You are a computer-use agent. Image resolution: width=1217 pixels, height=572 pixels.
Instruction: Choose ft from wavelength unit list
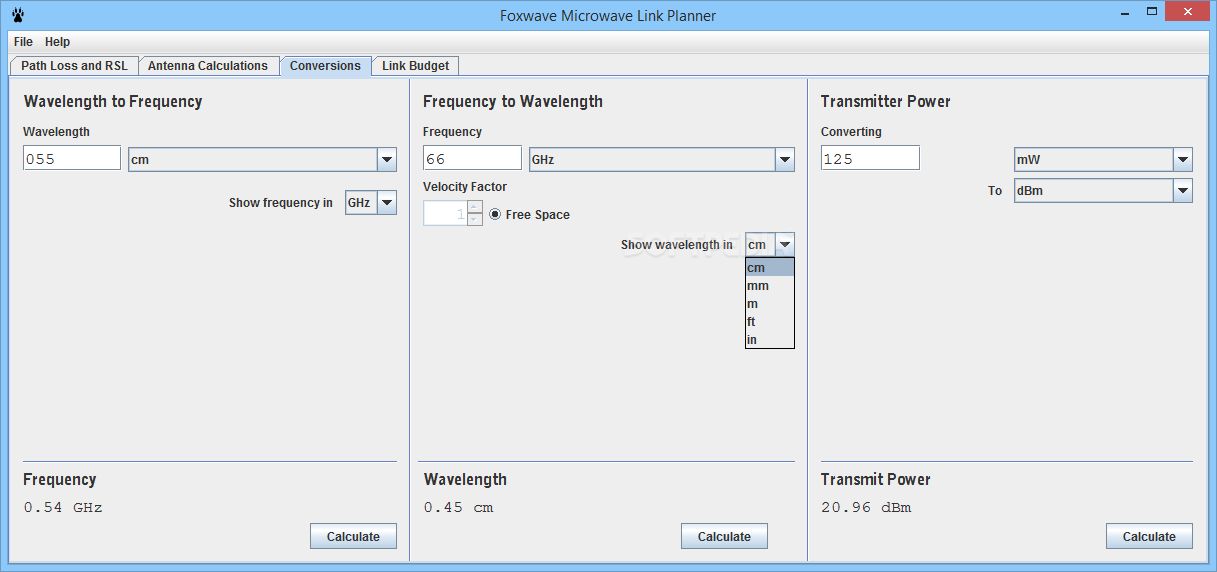click(770, 321)
